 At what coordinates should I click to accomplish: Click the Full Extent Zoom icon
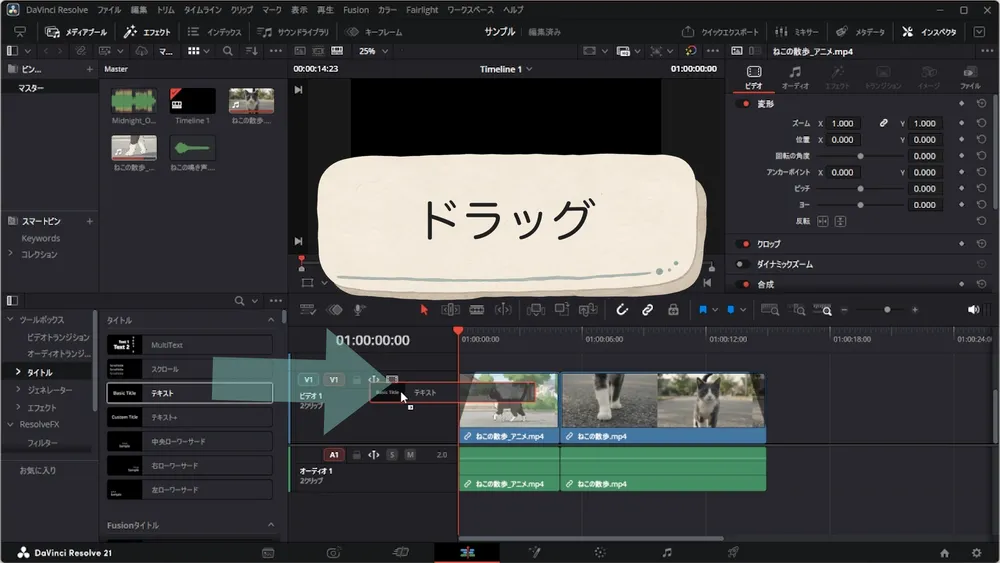click(x=770, y=310)
